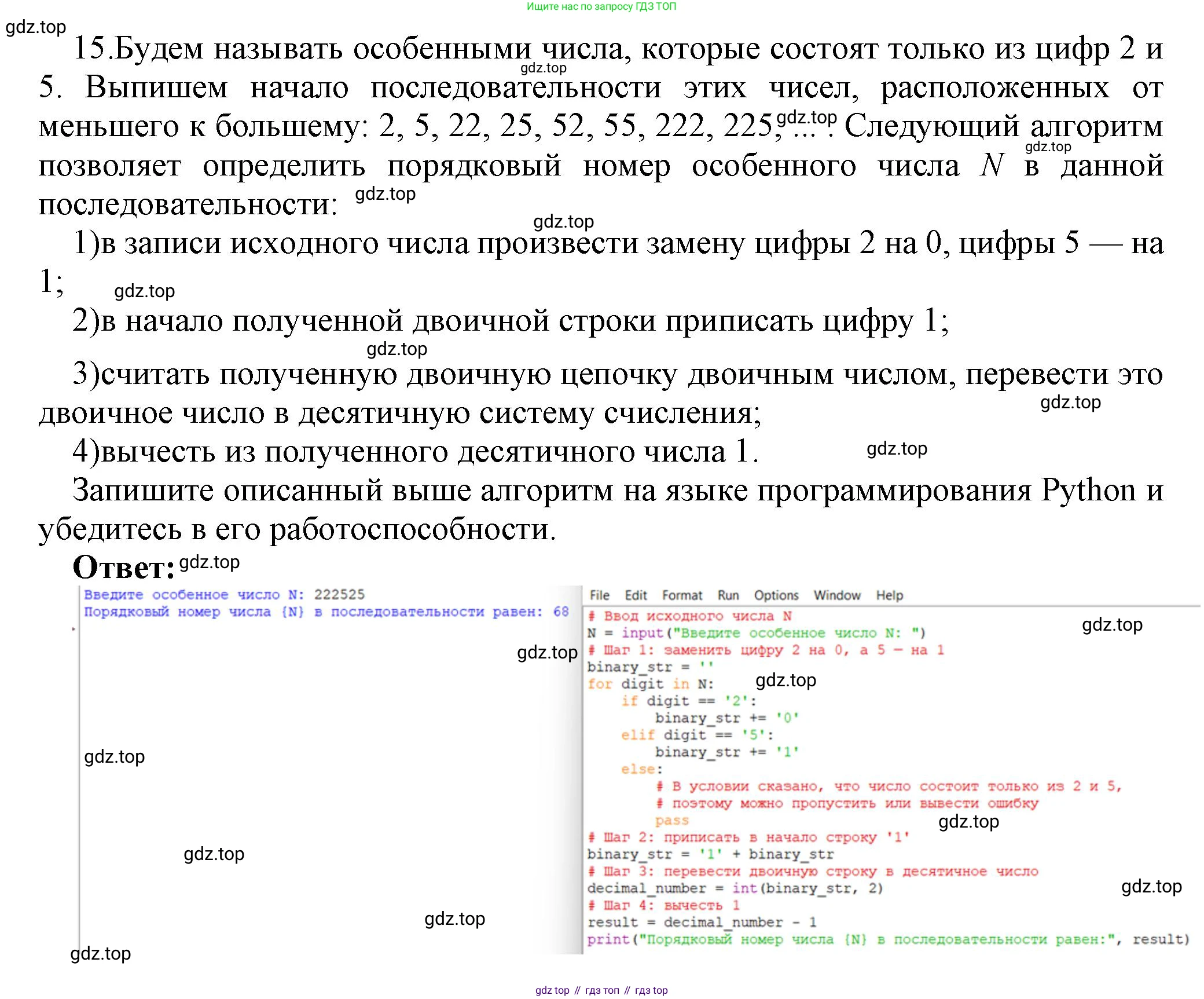The width and height of the screenshot is (1204, 999).
Task: Click the "binary_str += '0'" line
Action: point(727,718)
